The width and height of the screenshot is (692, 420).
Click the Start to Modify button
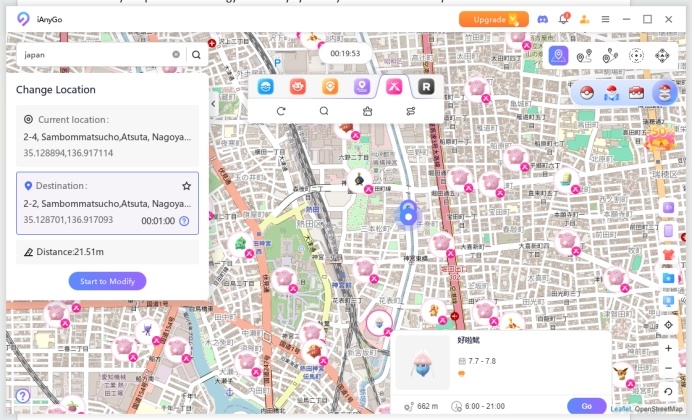[107, 281]
